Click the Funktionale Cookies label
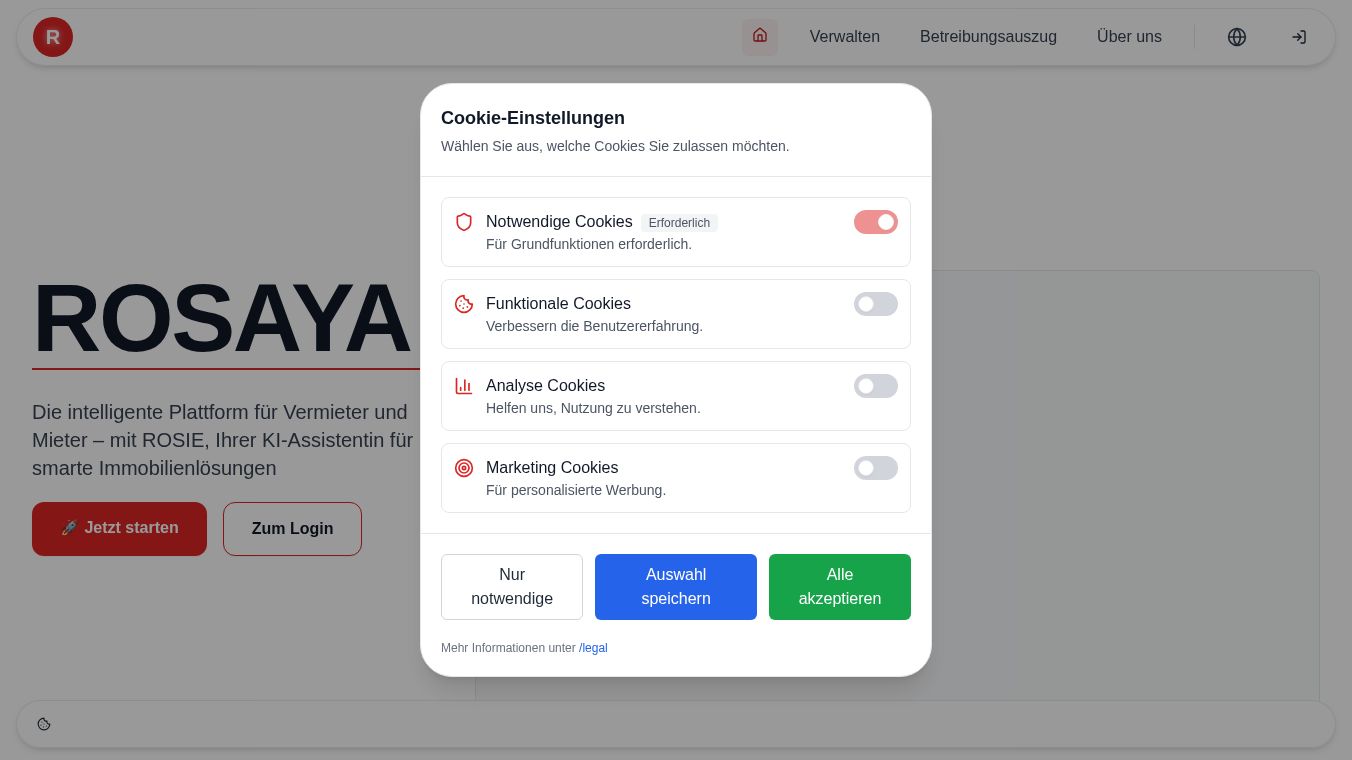This screenshot has height=760, width=1352. click(558, 304)
